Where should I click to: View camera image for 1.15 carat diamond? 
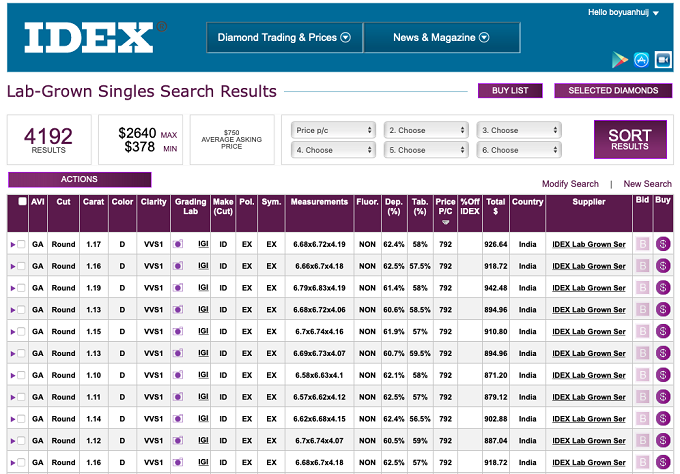[178, 332]
